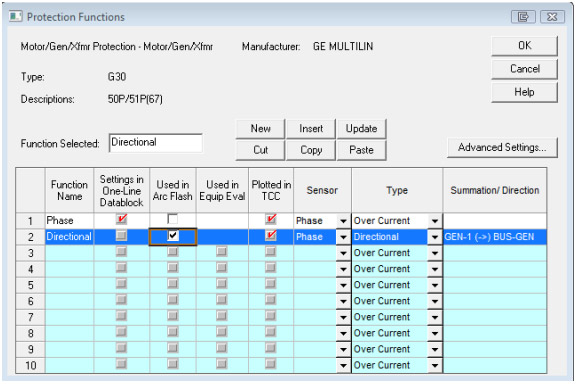Click the Plotted in TCC column header
Screen dimensions: 579x384
271,190
